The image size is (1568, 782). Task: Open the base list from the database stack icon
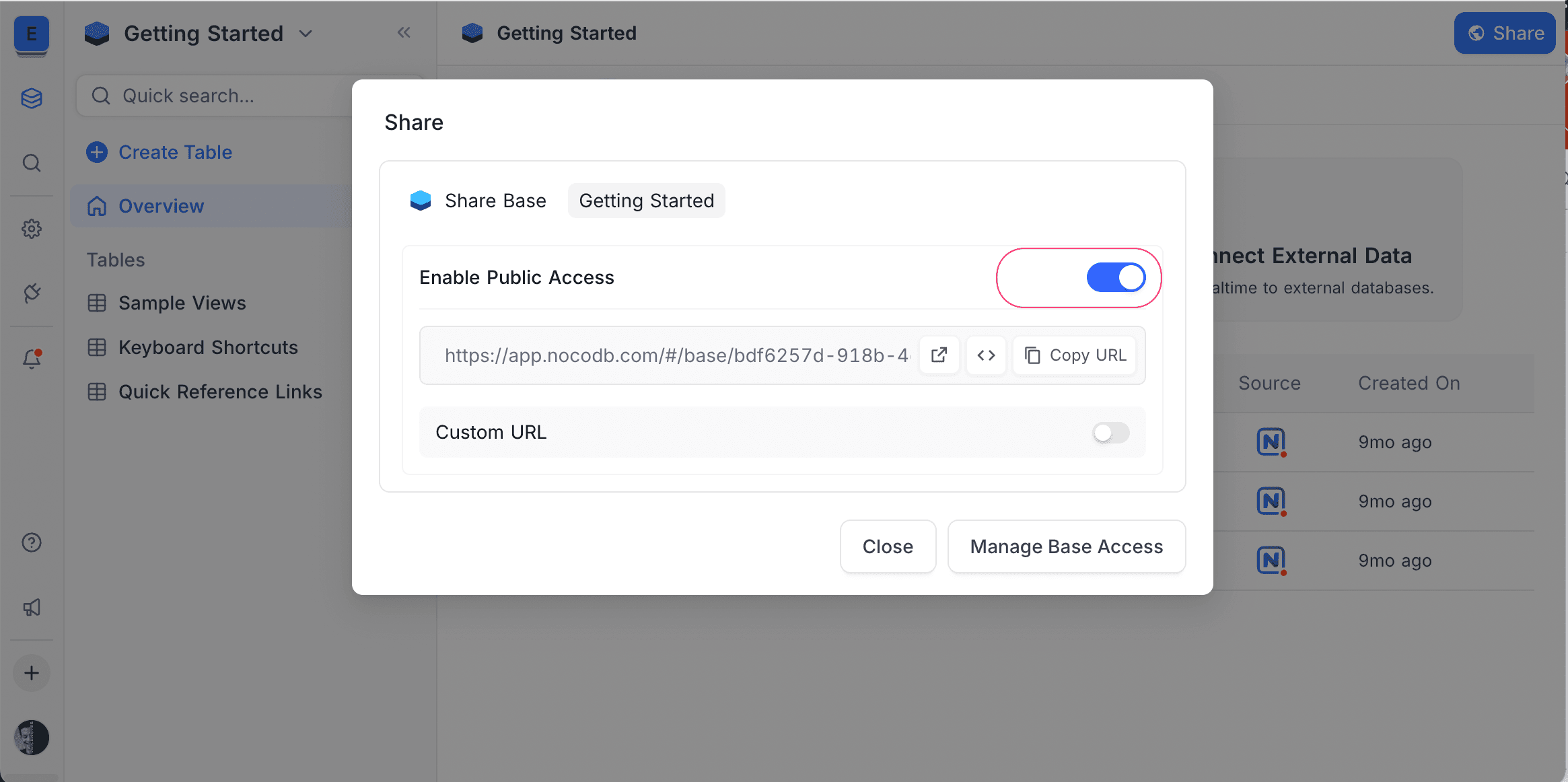(31, 98)
